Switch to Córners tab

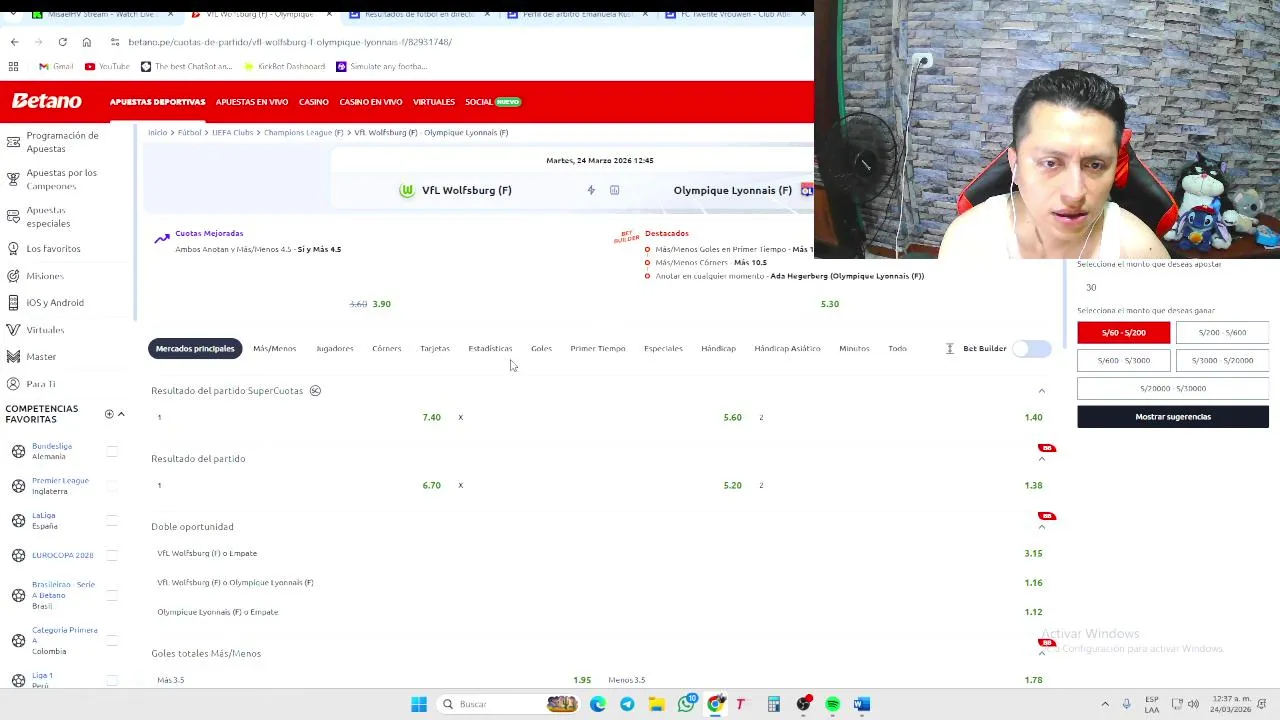pyautogui.click(x=386, y=348)
